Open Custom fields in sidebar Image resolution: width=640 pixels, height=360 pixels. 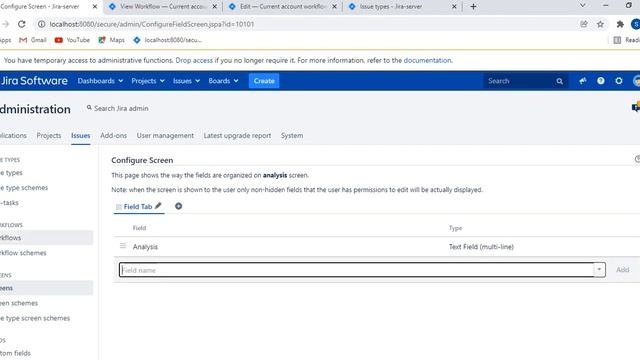[x=15, y=353]
